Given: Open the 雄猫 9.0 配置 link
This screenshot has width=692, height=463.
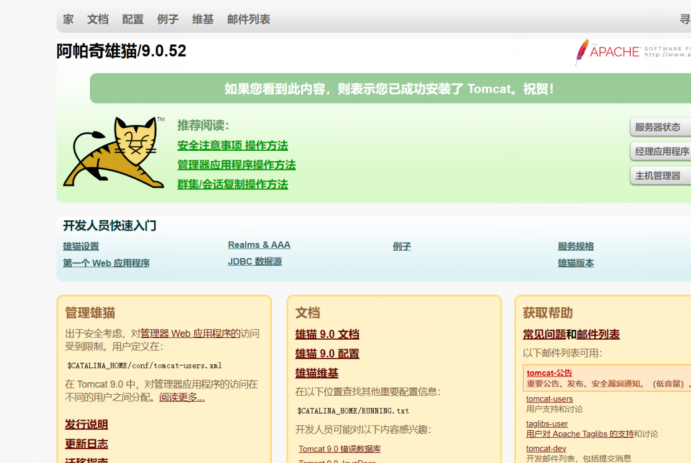Looking at the screenshot, I should point(327,354).
